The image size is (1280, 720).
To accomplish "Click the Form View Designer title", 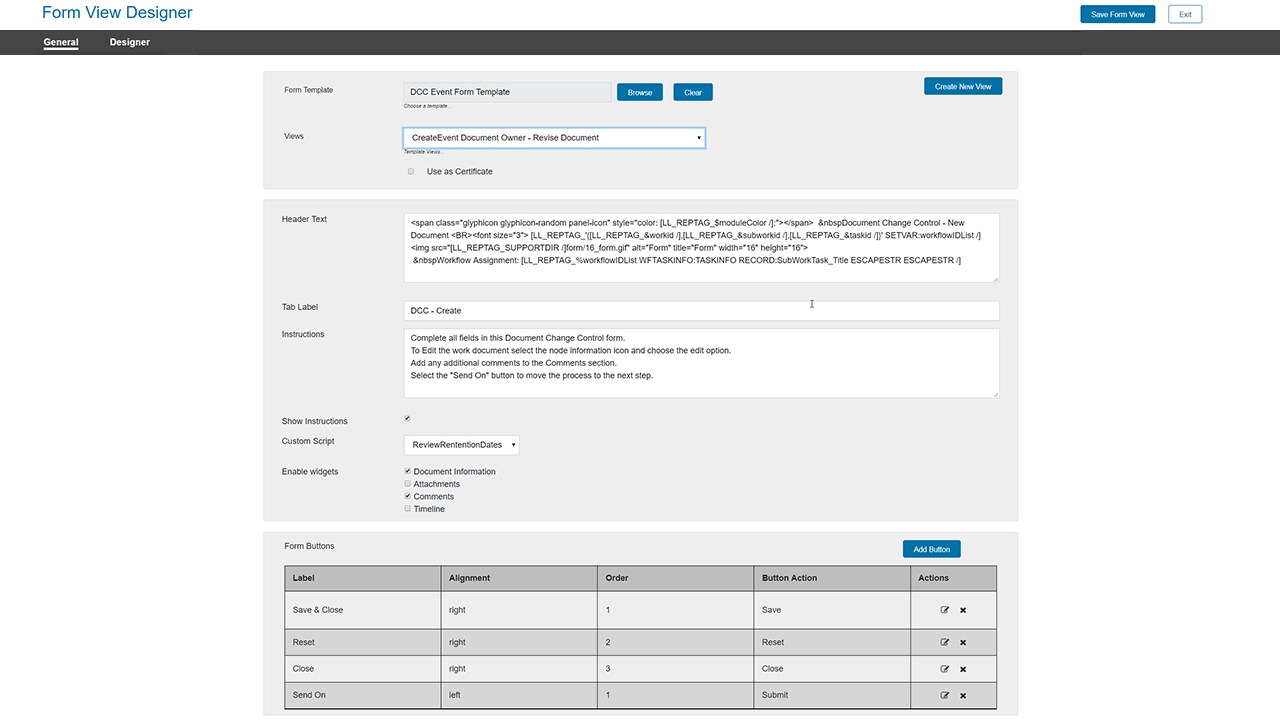I will point(117,13).
